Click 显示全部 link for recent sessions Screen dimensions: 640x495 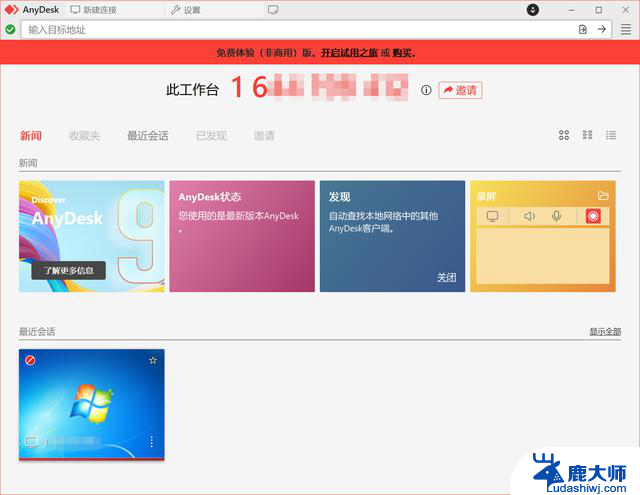click(x=605, y=331)
